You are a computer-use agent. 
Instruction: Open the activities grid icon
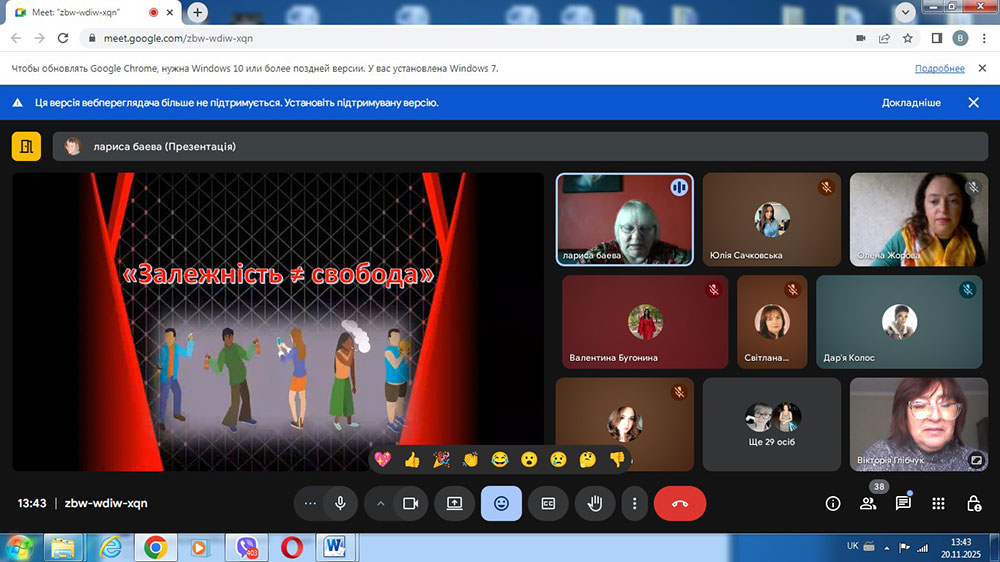coord(938,503)
